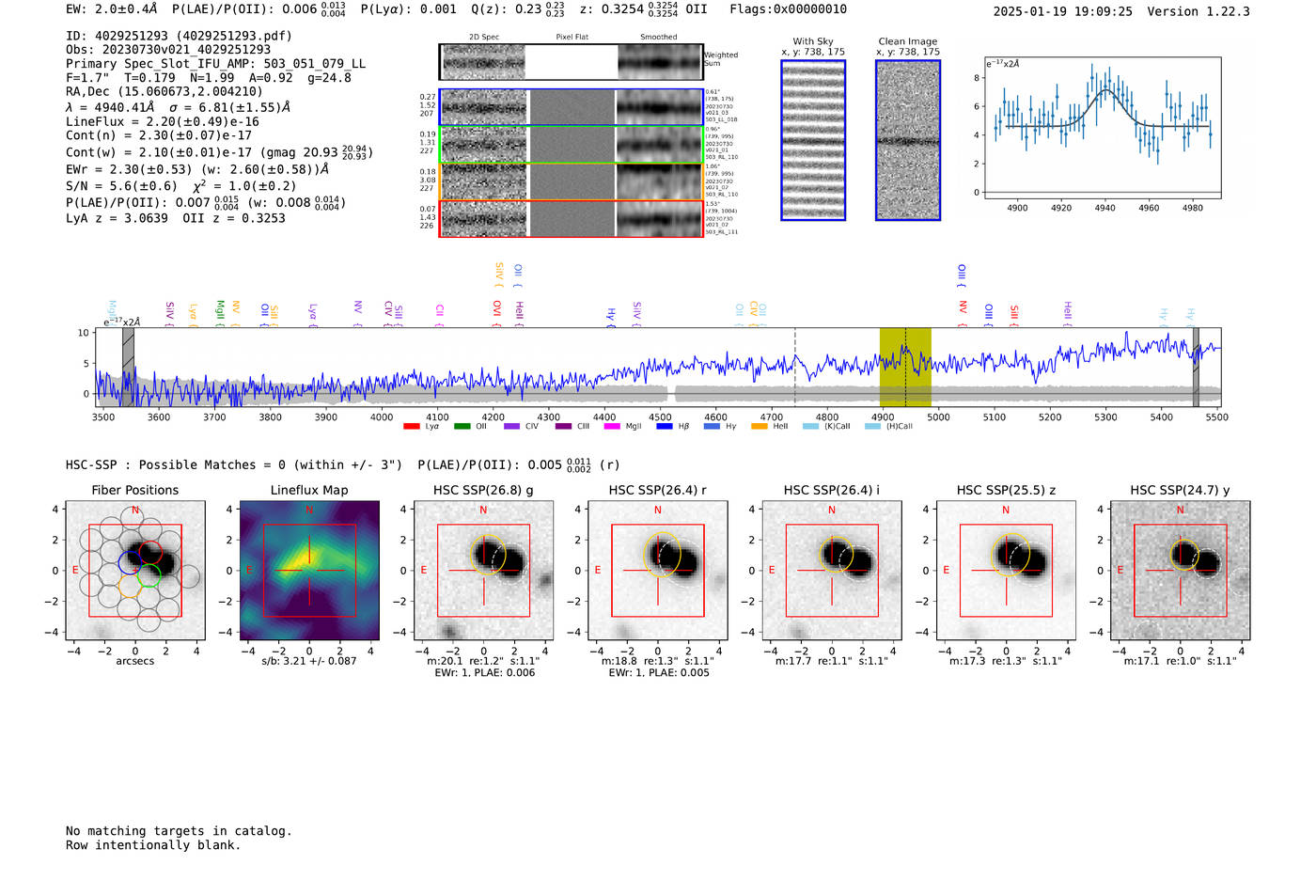Click the m:17.1 re:1.0" caption under y image
Image resolution: width=1316 pixels, height=896 pixels.
(x=1181, y=661)
